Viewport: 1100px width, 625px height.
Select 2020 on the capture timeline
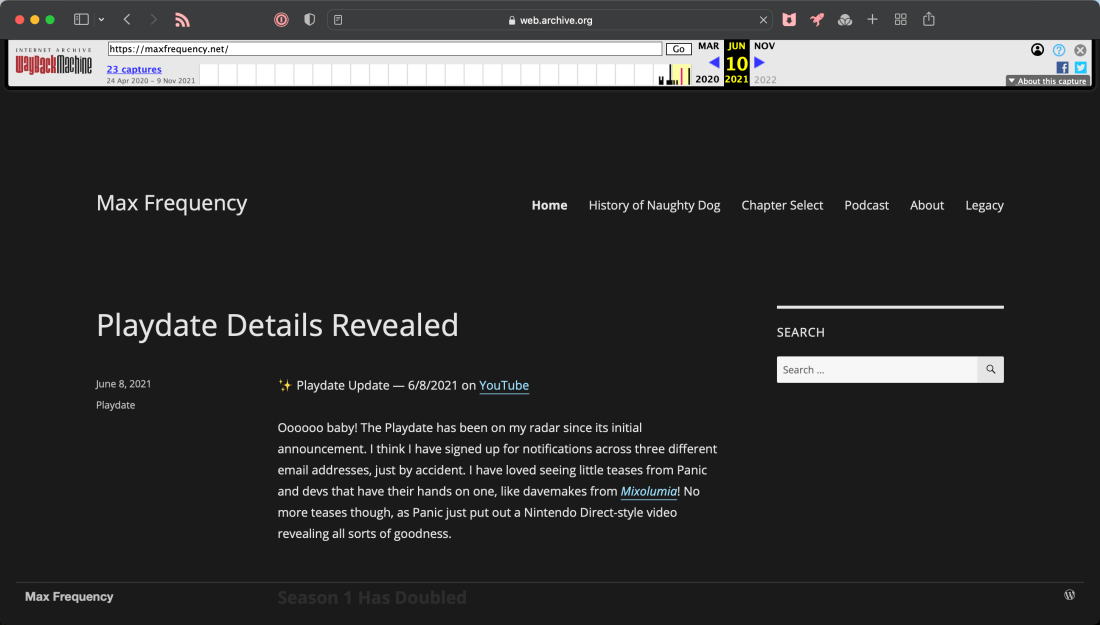click(707, 79)
